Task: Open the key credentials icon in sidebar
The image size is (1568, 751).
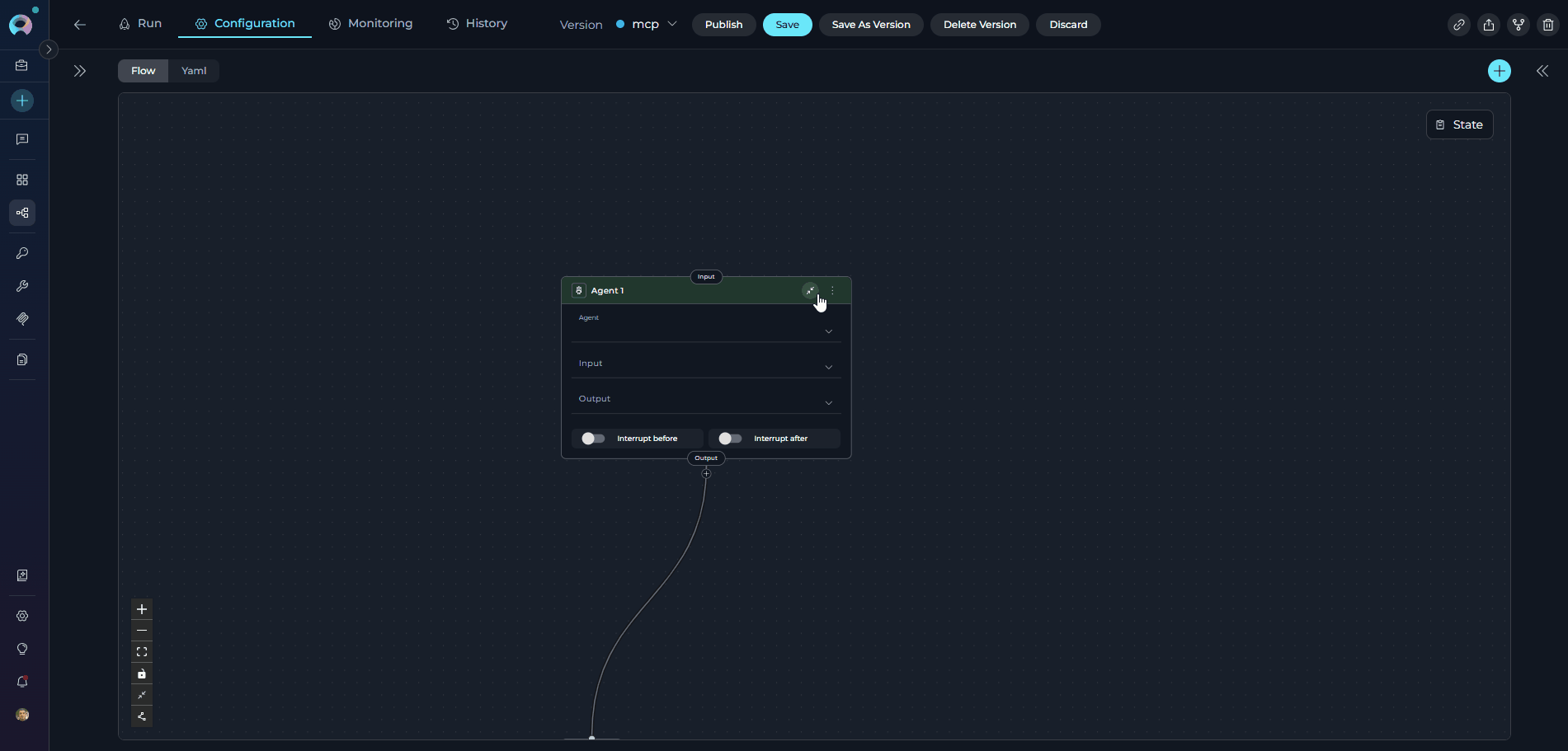Action: 22,253
